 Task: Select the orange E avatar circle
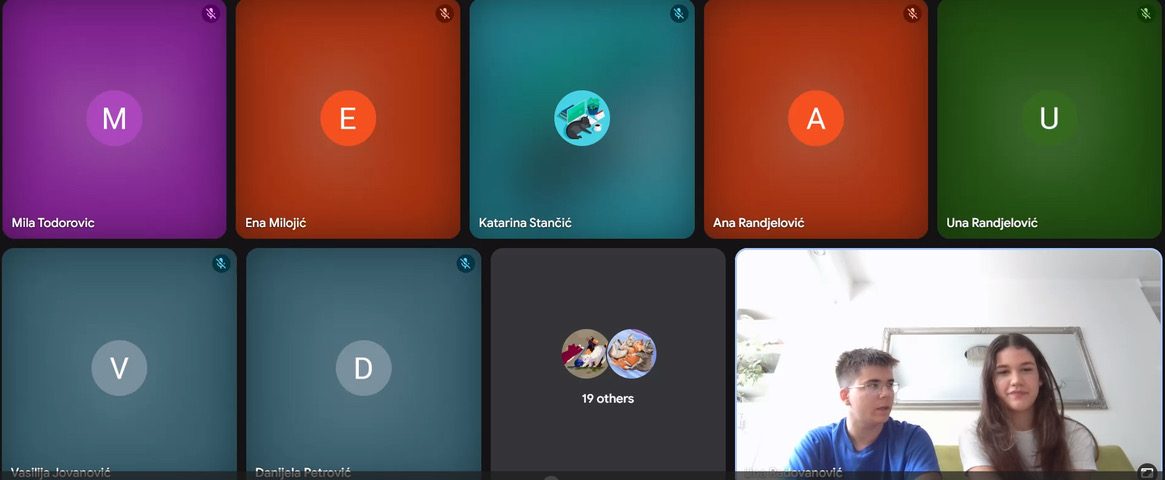348,118
